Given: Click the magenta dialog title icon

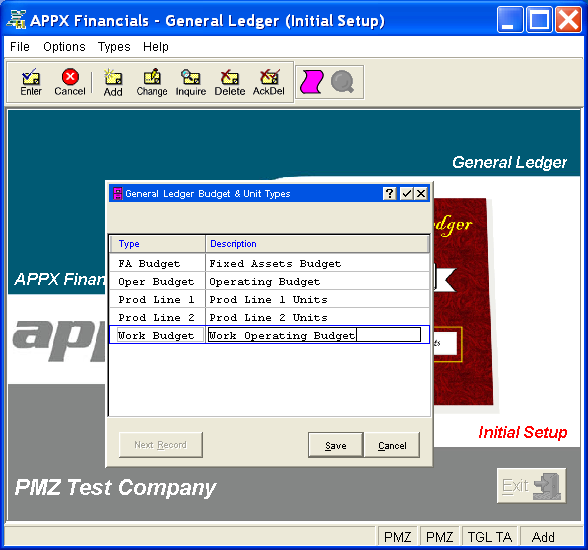Looking at the screenshot, I should tap(117, 193).
